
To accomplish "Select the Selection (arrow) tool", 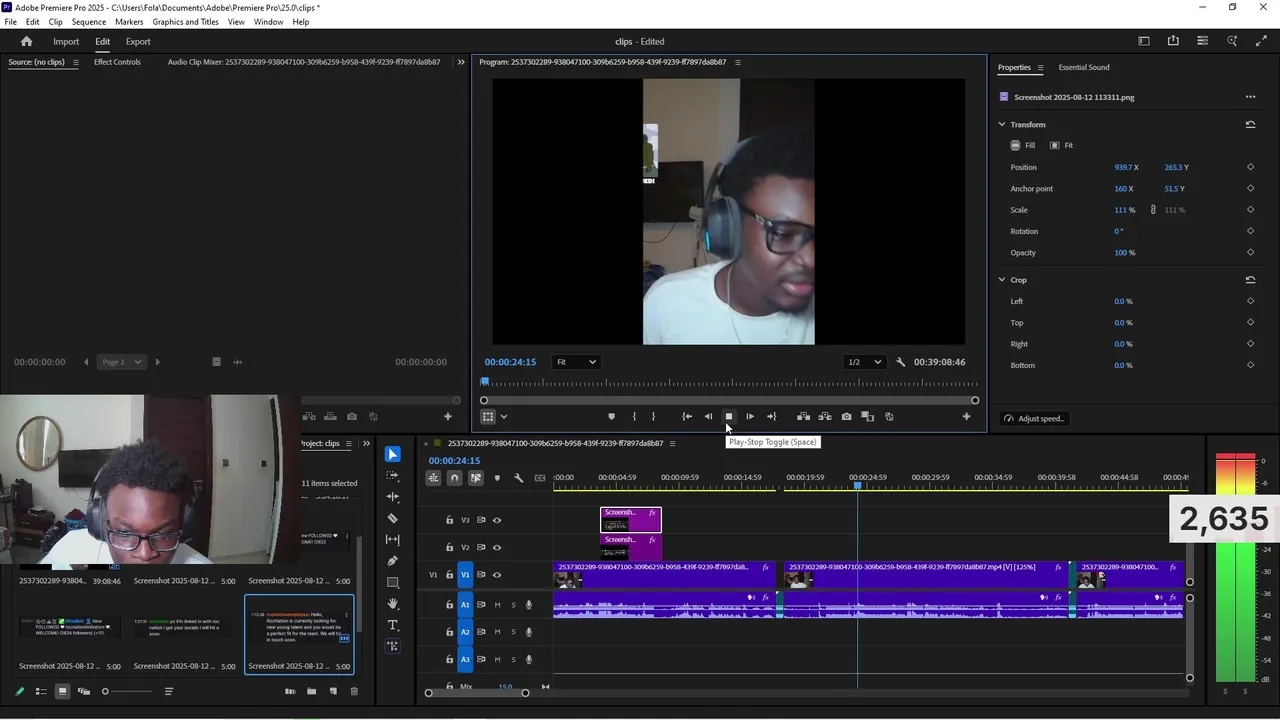I will pos(392,454).
